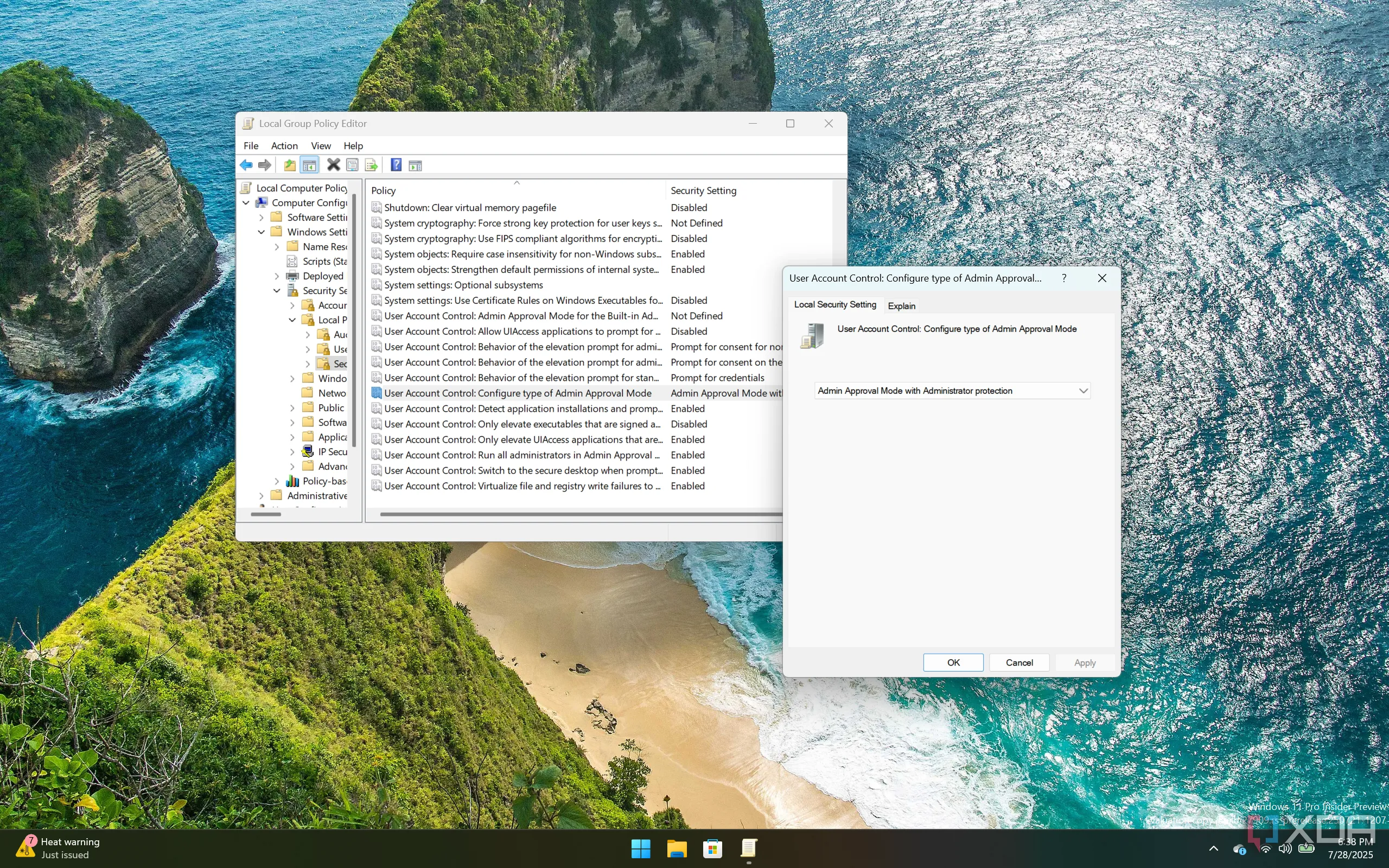Image resolution: width=1389 pixels, height=868 pixels.
Task: Click Group Policy Editor taskbar icon
Action: pos(748,848)
